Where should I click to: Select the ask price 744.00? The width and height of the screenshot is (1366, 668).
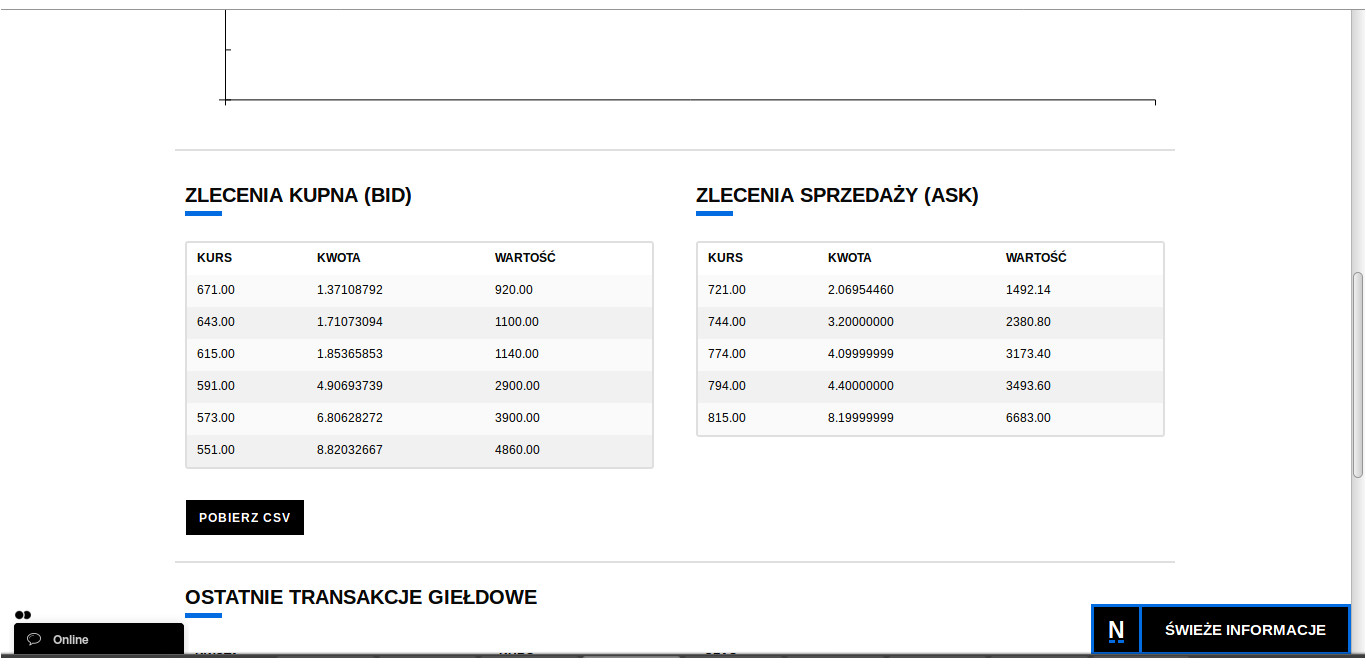tap(727, 322)
